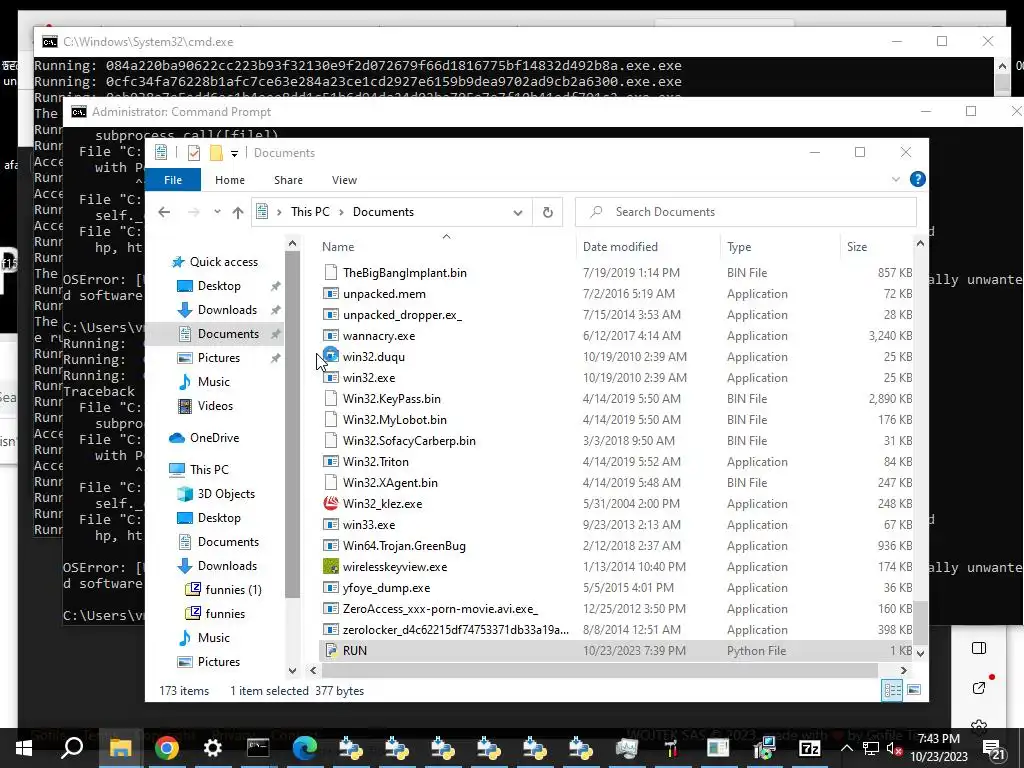Screen dimensions: 1024x768
Task: Open the notification center icon
Action: (993, 749)
